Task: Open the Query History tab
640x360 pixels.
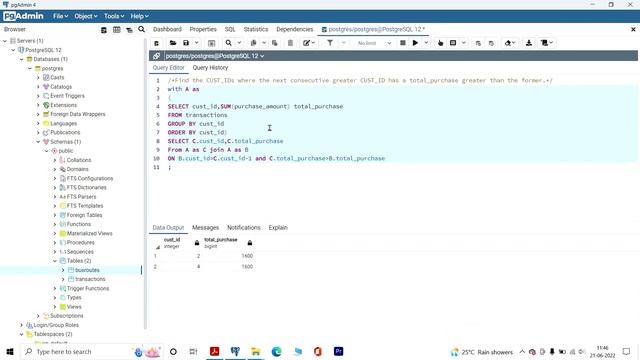Action: [x=210, y=68]
